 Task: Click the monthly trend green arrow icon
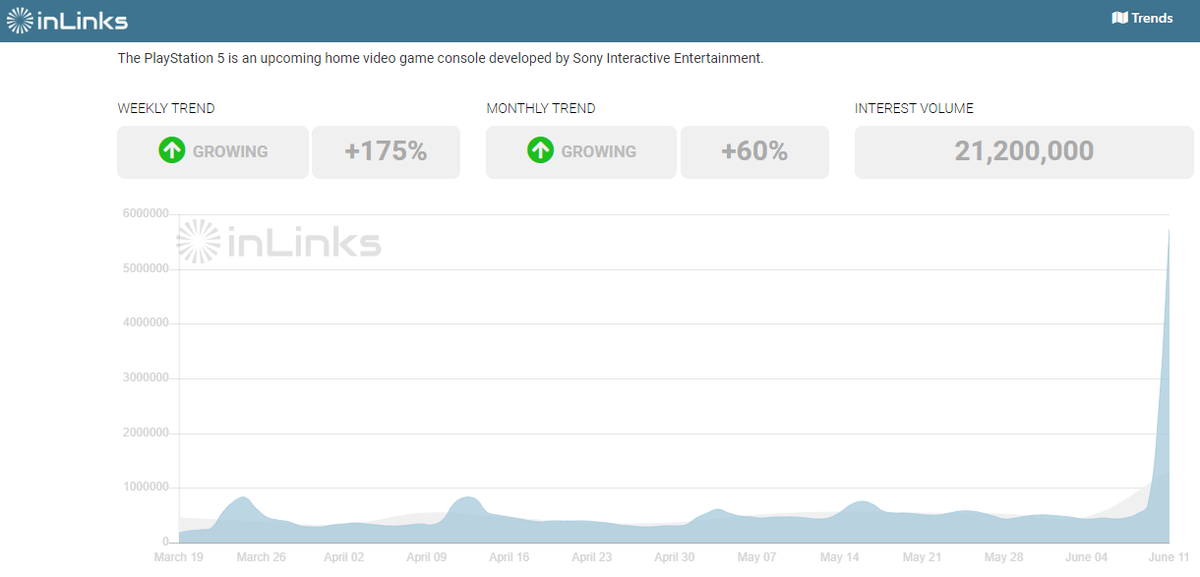(x=540, y=151)
